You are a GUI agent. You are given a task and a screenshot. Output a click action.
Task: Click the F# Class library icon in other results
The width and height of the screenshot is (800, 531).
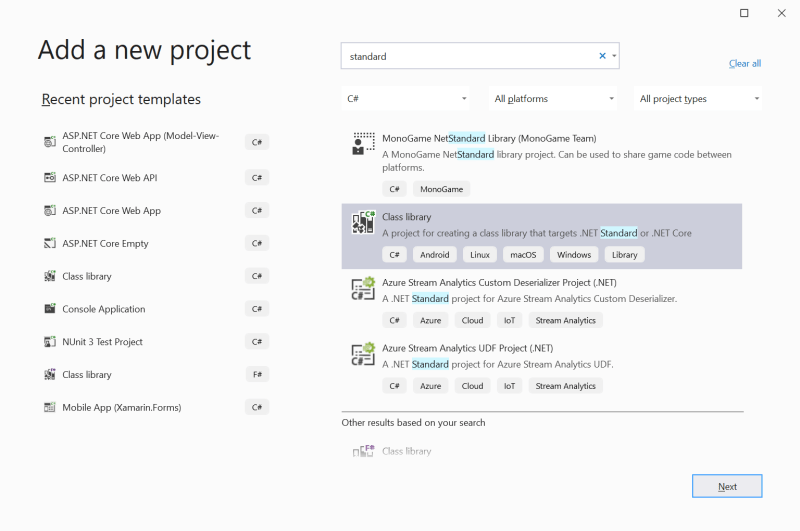[x=363, y=451]
